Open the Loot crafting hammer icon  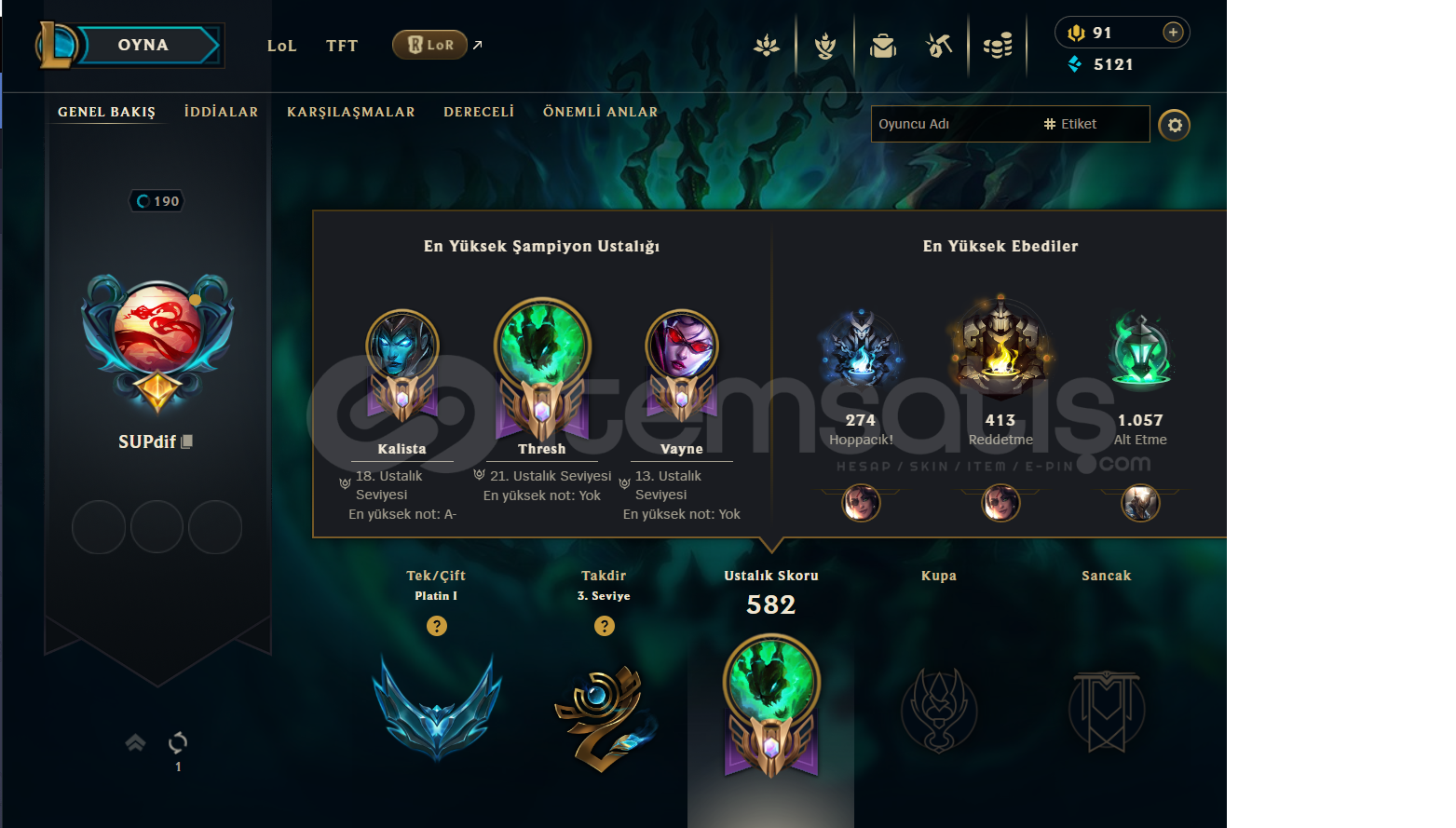(x=939, y=45)
